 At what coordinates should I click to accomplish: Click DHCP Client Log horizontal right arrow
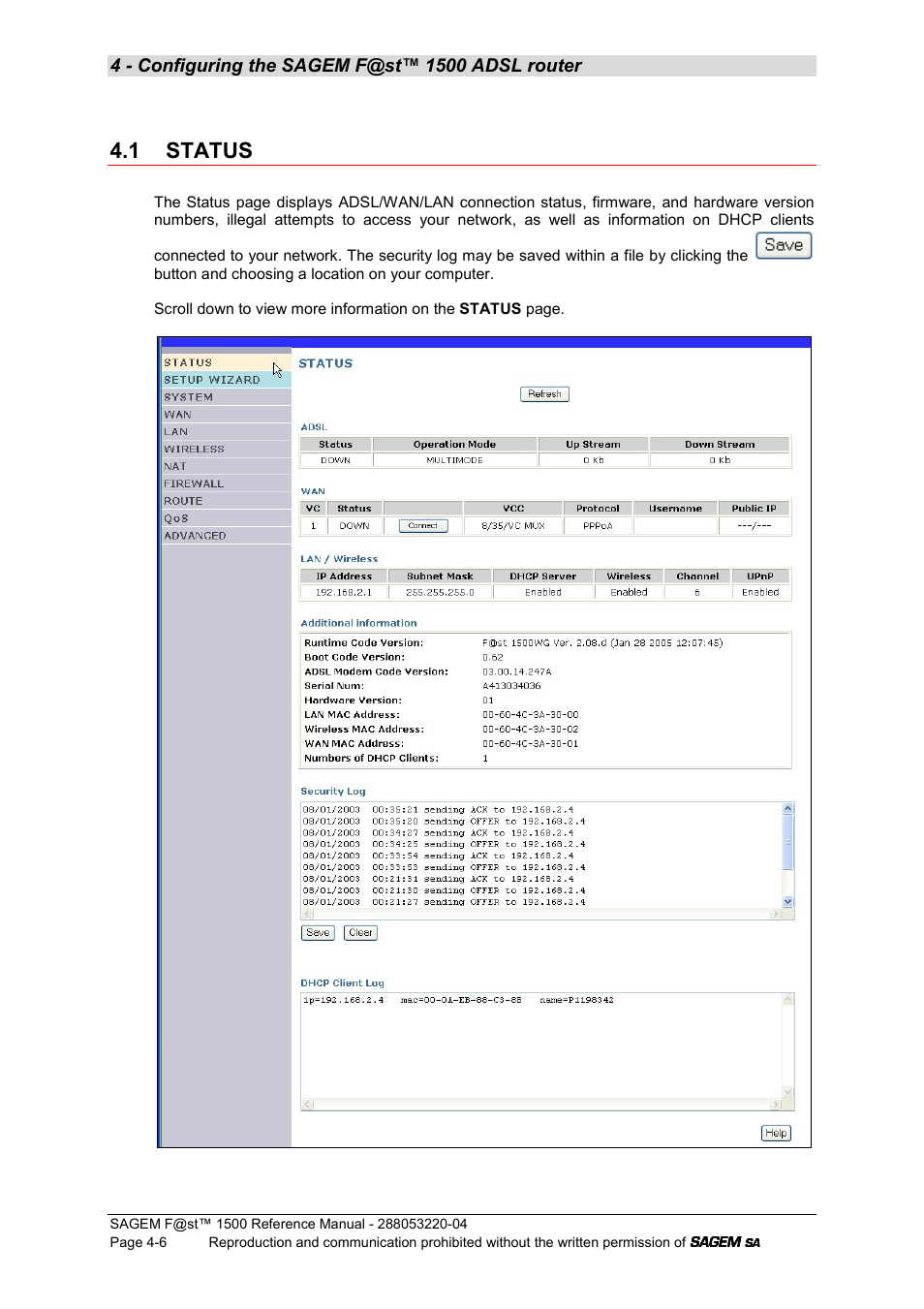[775, 1105]
